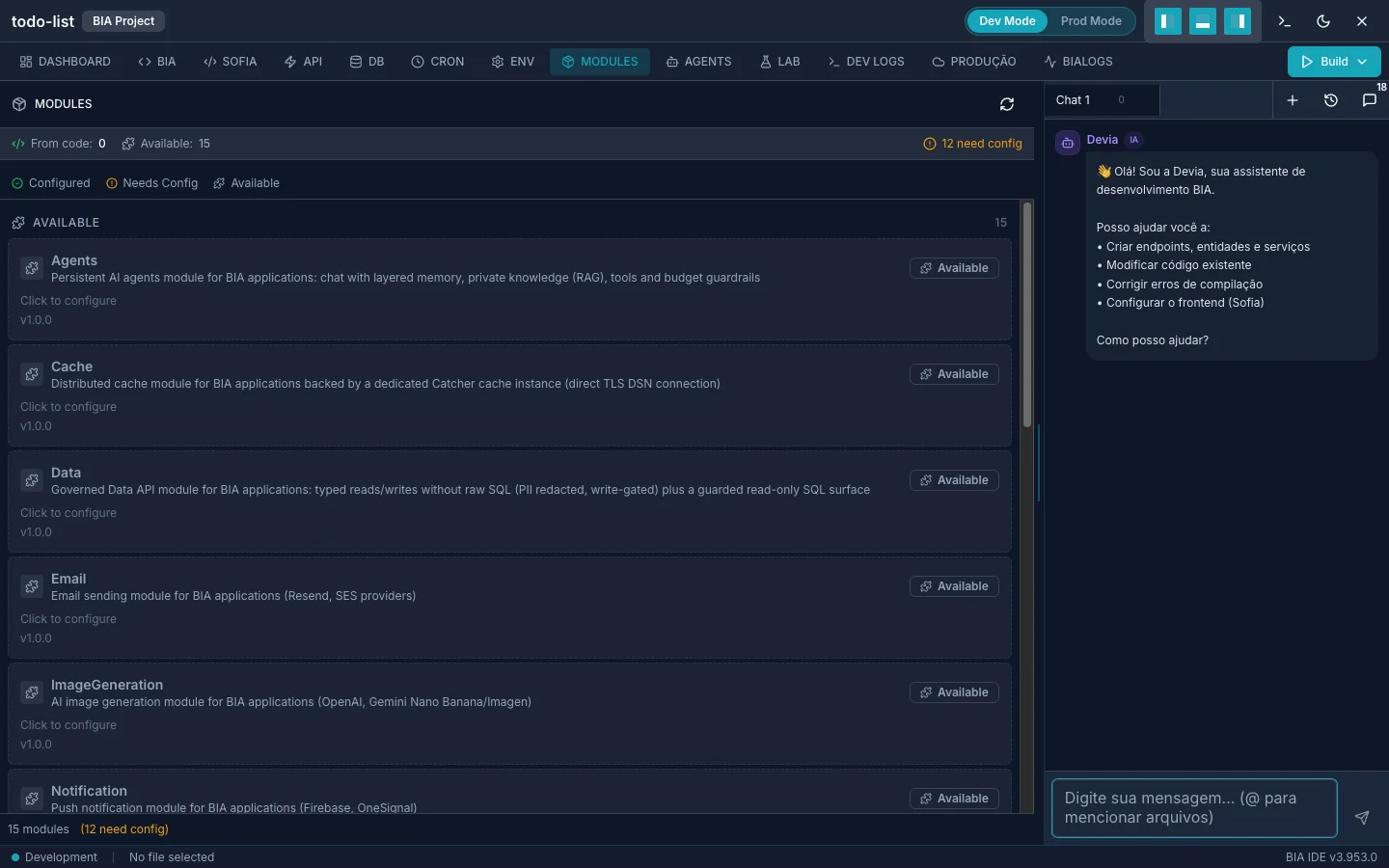Viewport: 1389px width, 868px height.
Task: Filter modules by Available
Action: pos(247,183)
